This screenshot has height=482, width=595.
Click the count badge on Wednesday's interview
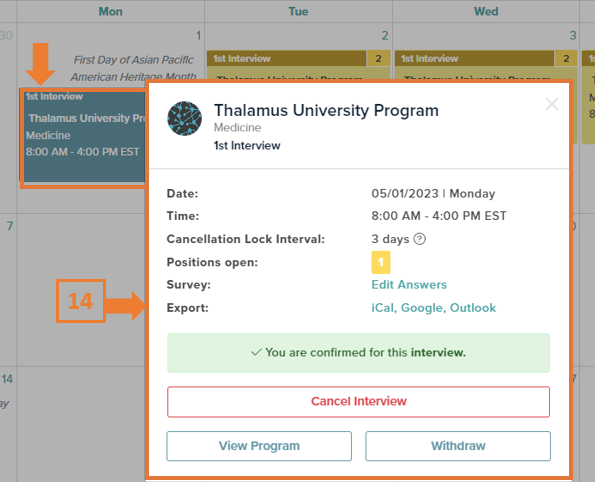566,58
